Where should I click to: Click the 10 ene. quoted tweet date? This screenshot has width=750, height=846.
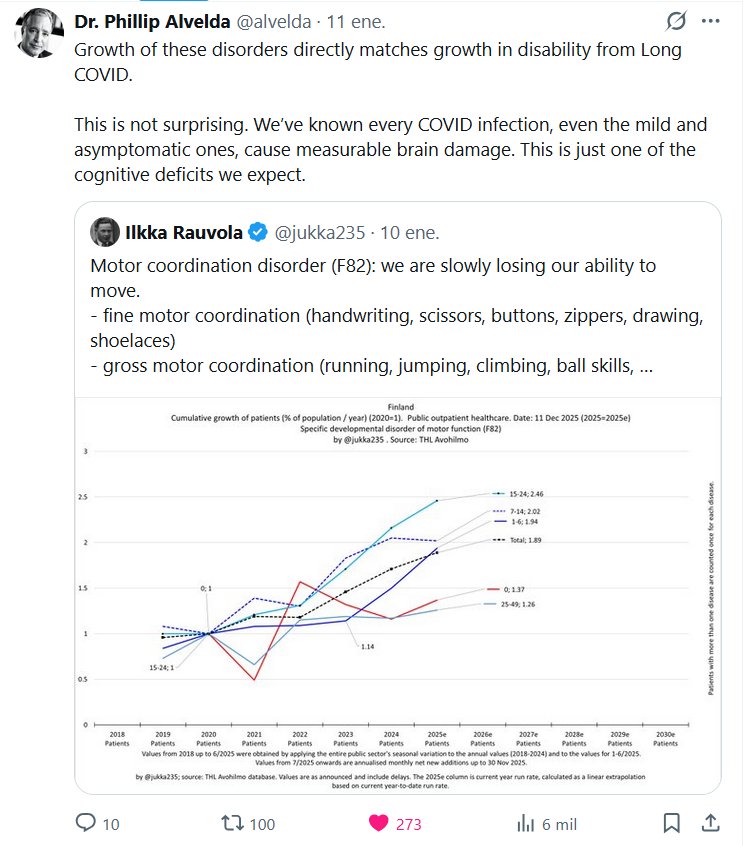tap(409, 232)
